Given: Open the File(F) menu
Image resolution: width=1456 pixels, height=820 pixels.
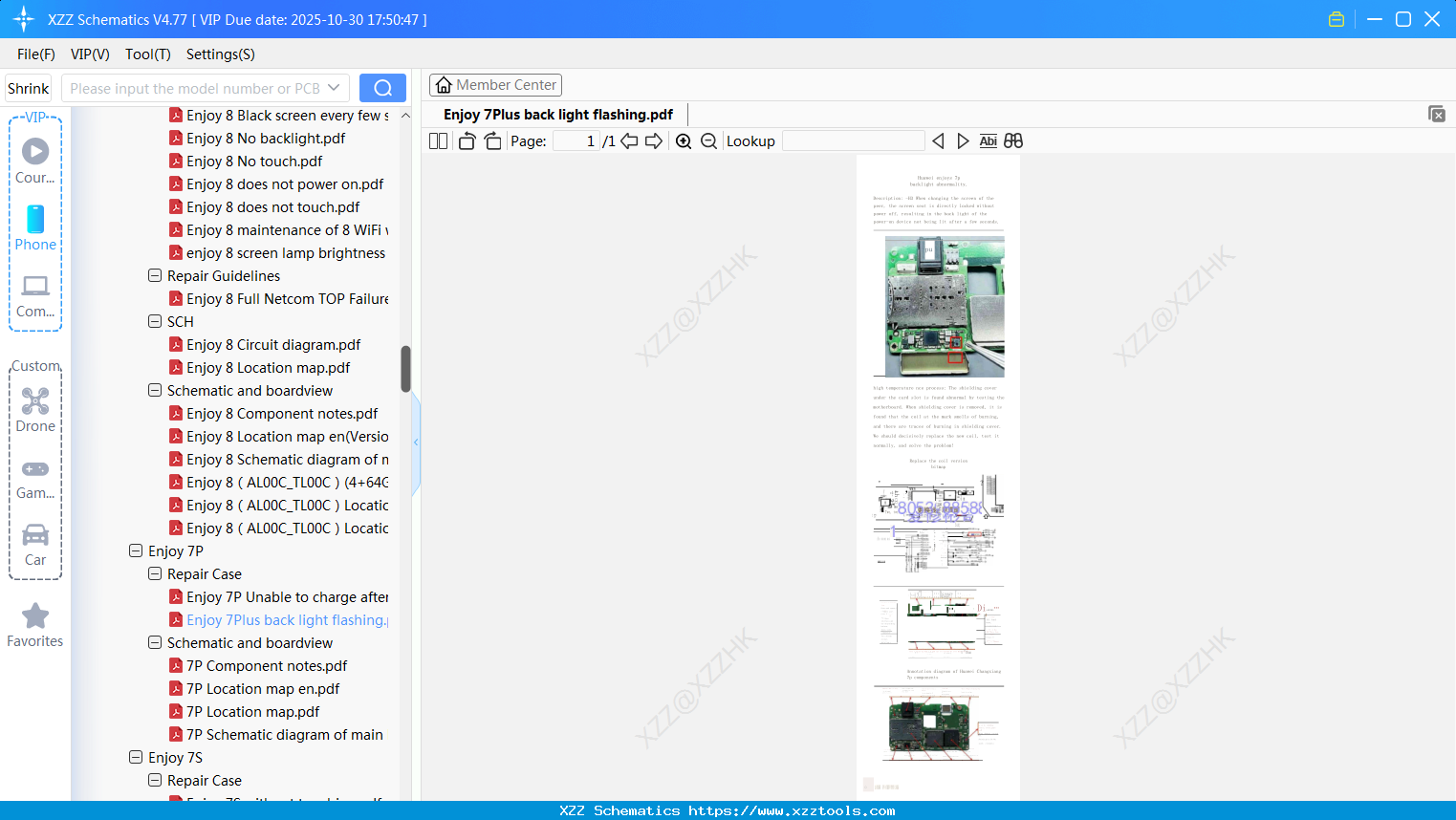Looking at the screenshot, I should click(x=36, y=54).
